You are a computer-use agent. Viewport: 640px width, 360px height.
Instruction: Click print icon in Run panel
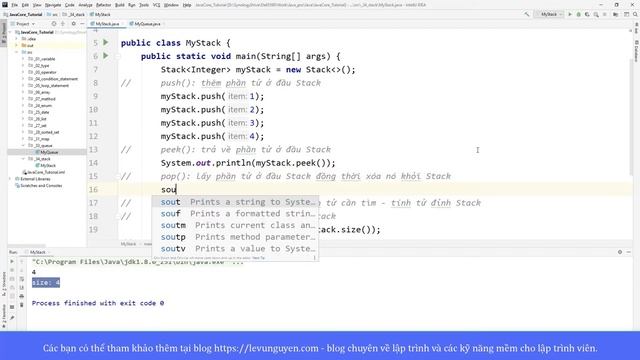[x=22, y=296]
